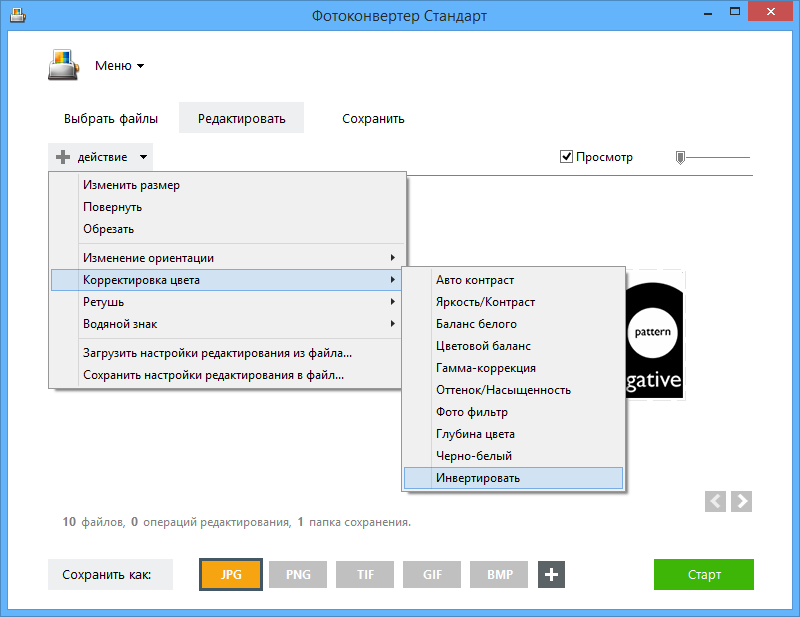800x617 pixels.
Task: Click the plus icon beside действие
Action: [x=63, y=157]
